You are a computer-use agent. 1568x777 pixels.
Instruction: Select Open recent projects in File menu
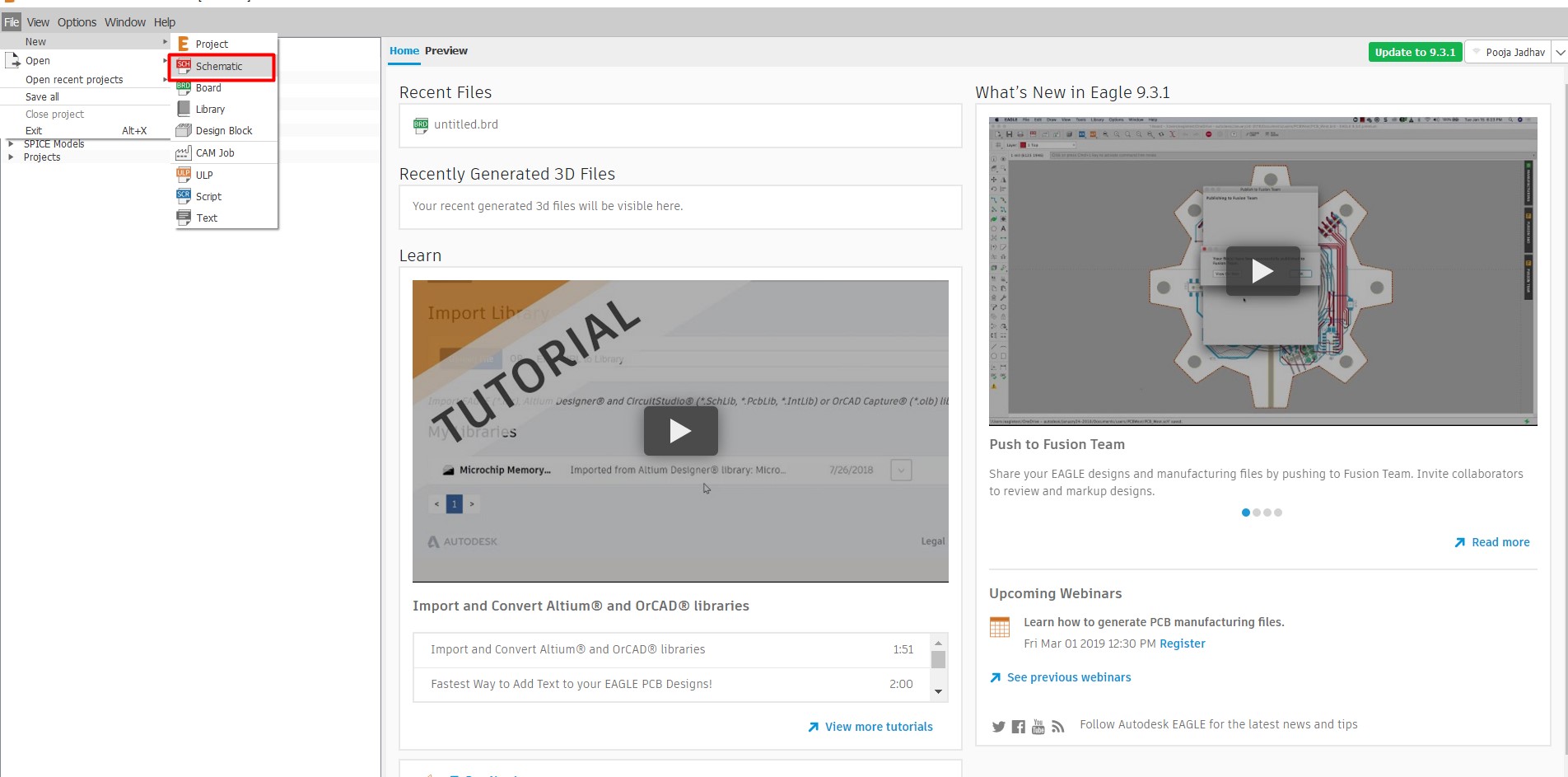point(86,79)
